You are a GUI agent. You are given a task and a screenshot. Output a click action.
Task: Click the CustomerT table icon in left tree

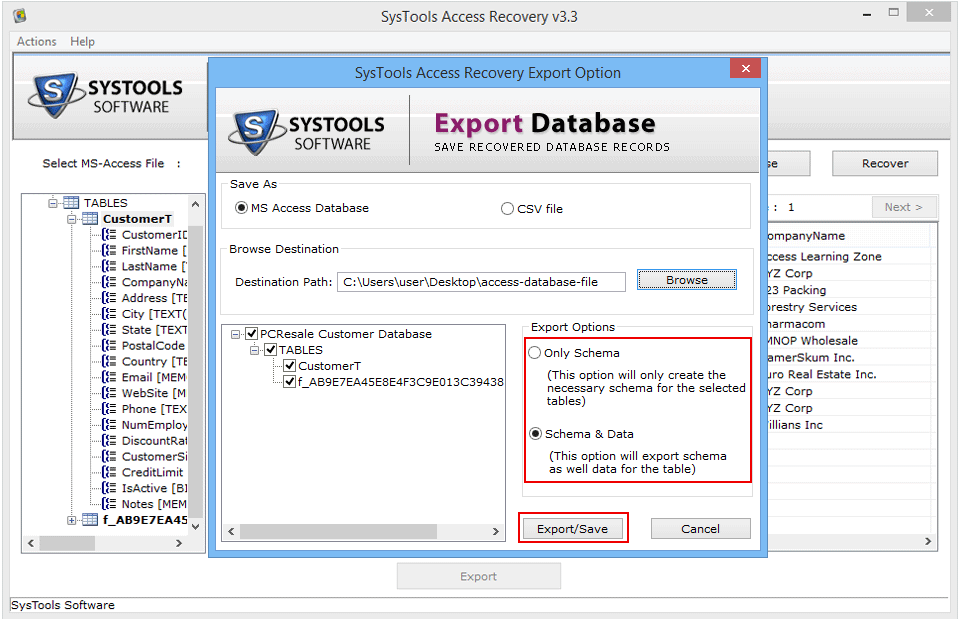pos(90,219)
